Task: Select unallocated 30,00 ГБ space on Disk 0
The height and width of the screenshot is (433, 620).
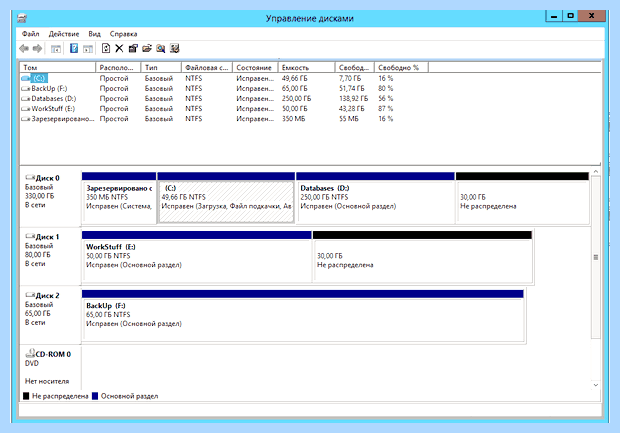Action: [x=522, y=198]
